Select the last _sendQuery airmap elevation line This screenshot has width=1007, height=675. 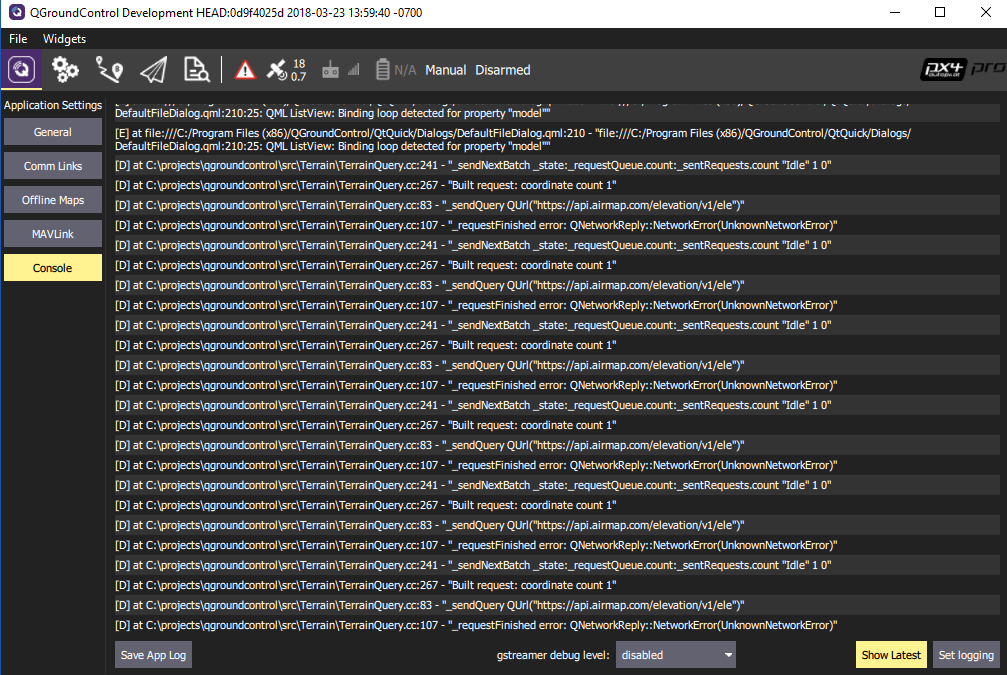(x=557, y=605)
